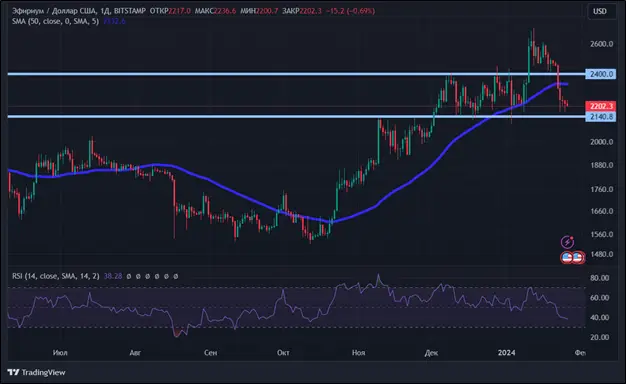Click the −15.2 (−0.69%) change value
The width and height of the screenshot is (626, 384).
click(x=351, y=11)
